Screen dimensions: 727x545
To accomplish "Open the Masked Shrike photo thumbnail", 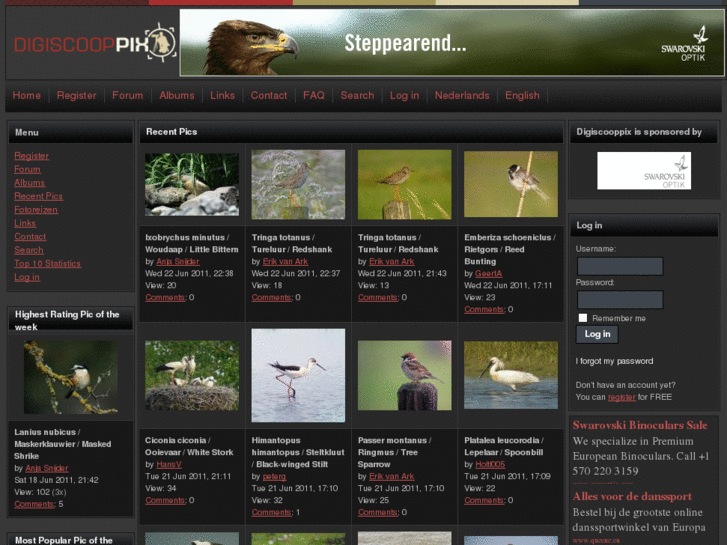I will (x=71, y=378).
